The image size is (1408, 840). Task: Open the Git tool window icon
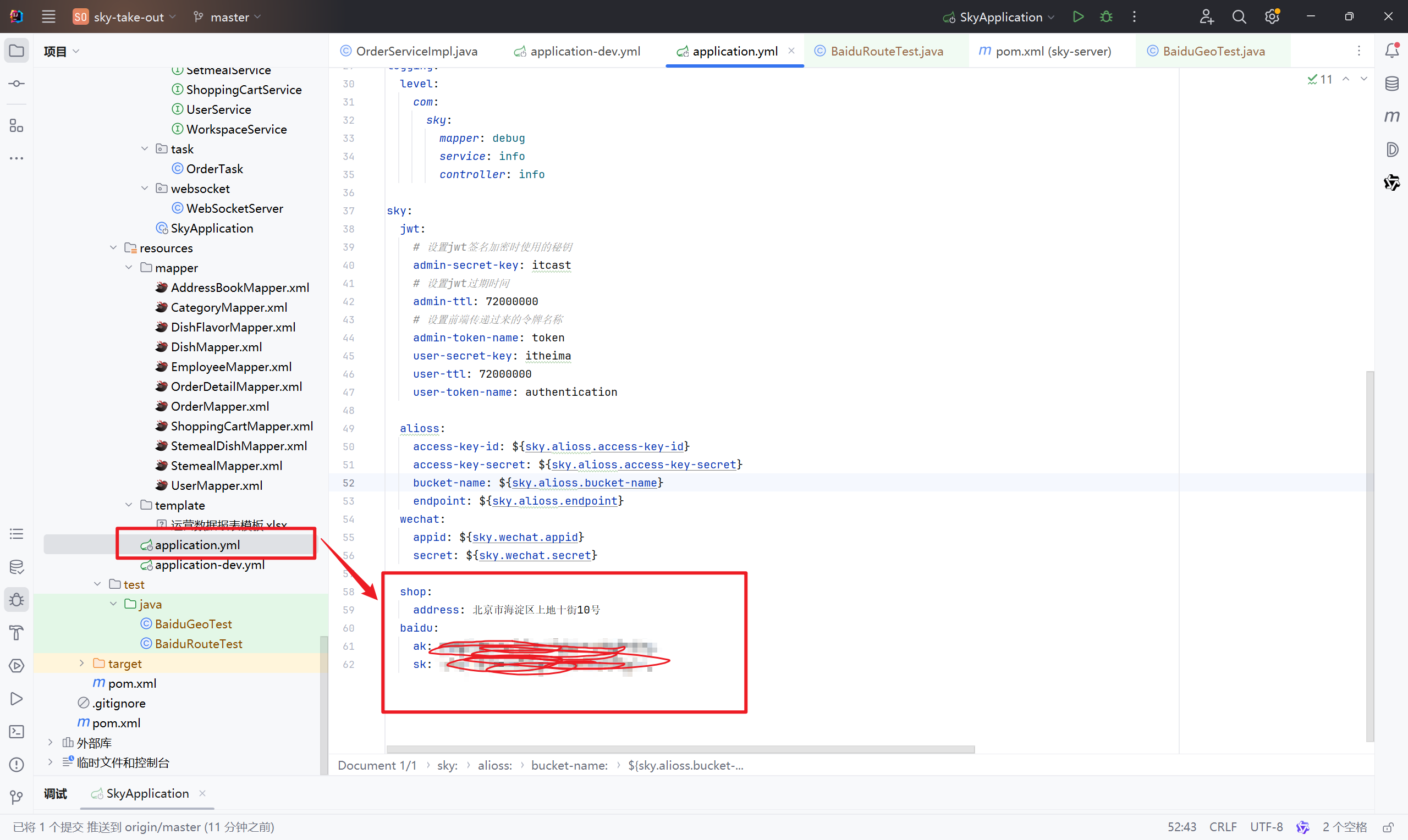(16, 797)
